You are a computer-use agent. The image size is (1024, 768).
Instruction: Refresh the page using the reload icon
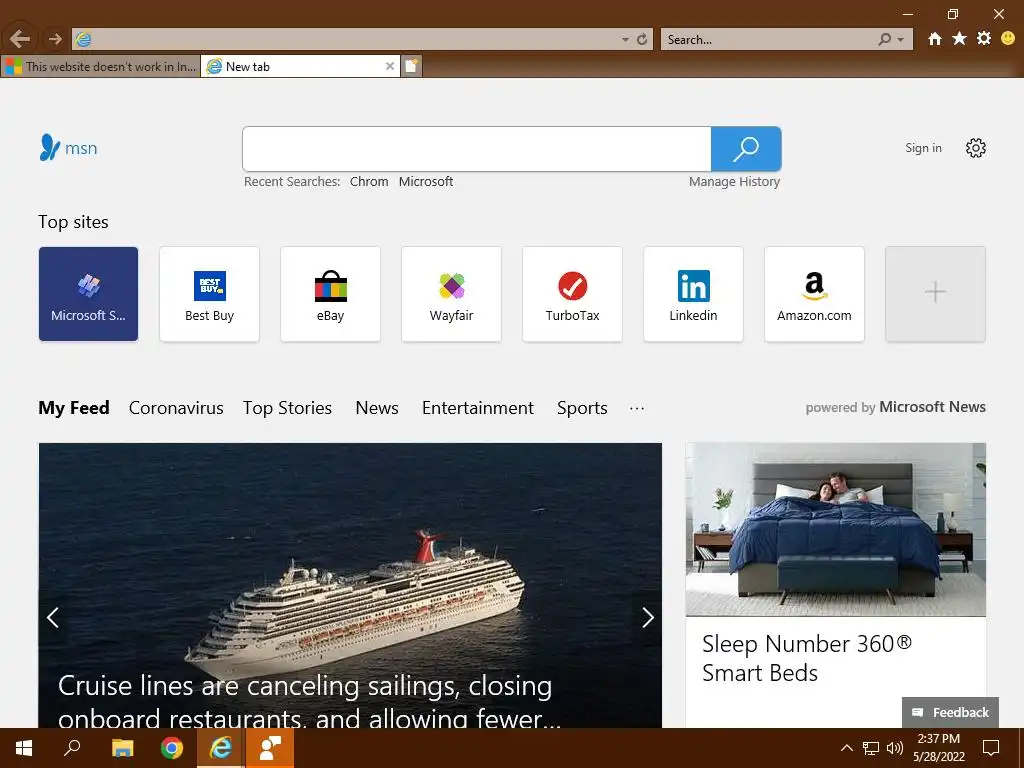[x=642, y=40]
